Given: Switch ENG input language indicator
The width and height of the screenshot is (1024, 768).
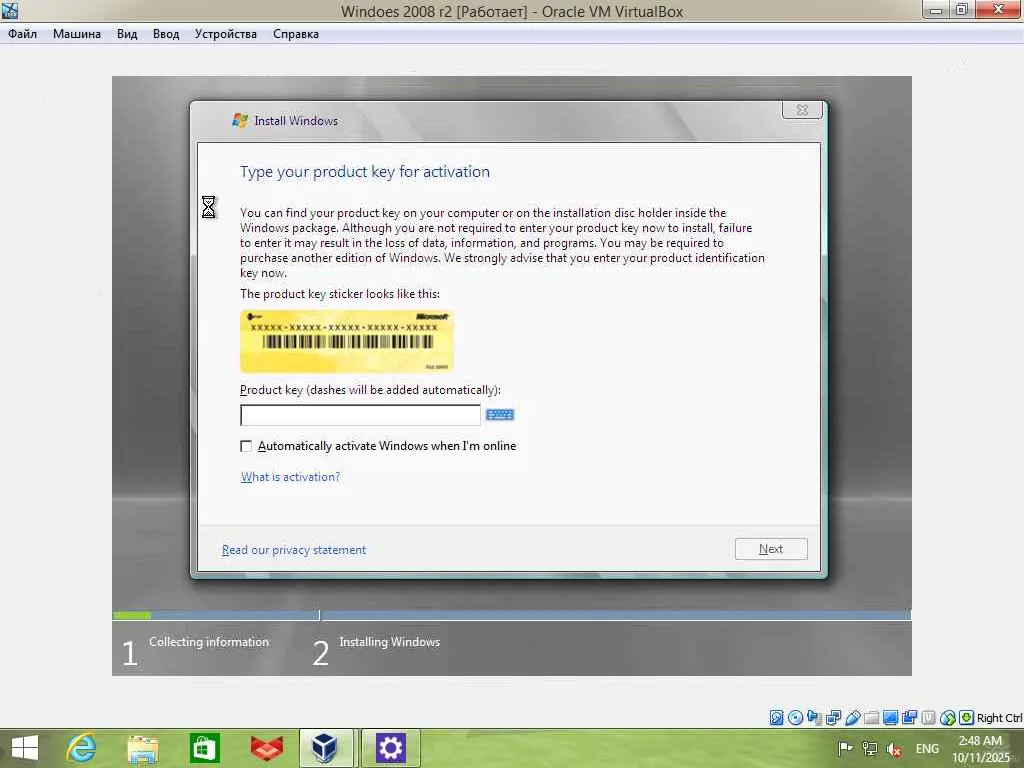Looking at the screenshot, I should [927, 748].
